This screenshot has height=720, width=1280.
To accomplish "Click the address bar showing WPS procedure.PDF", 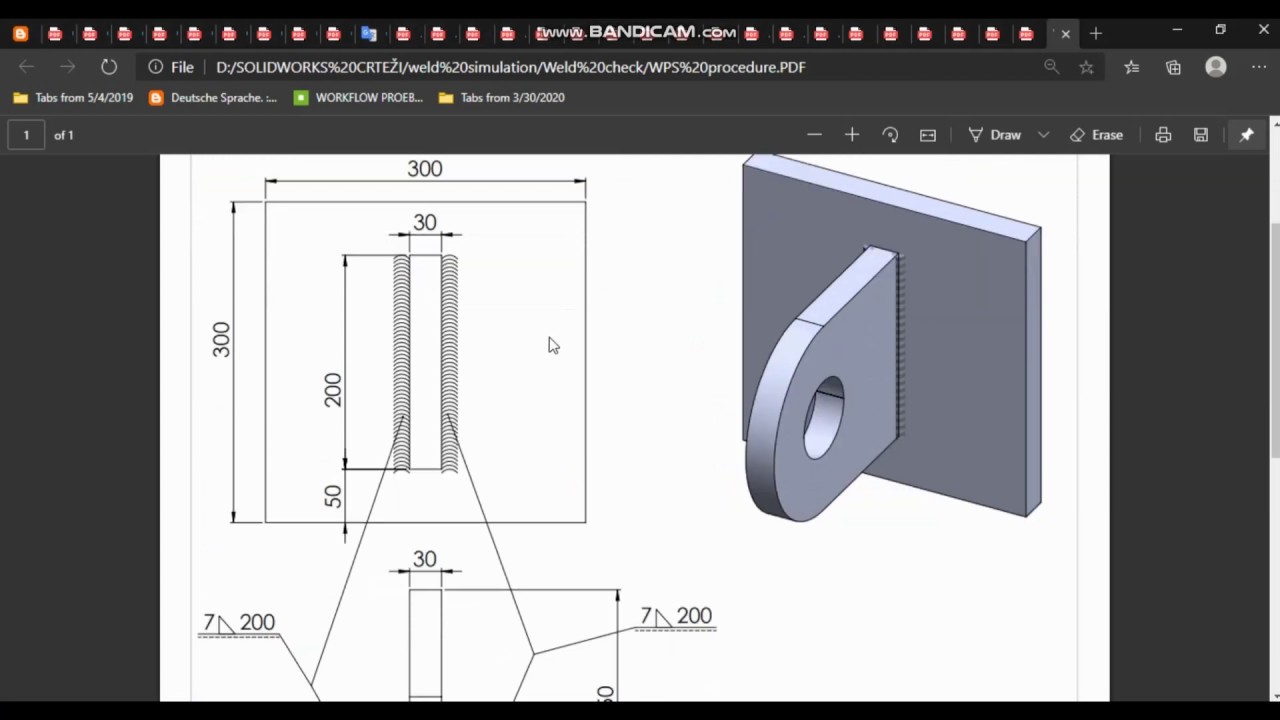I will 510,67.
